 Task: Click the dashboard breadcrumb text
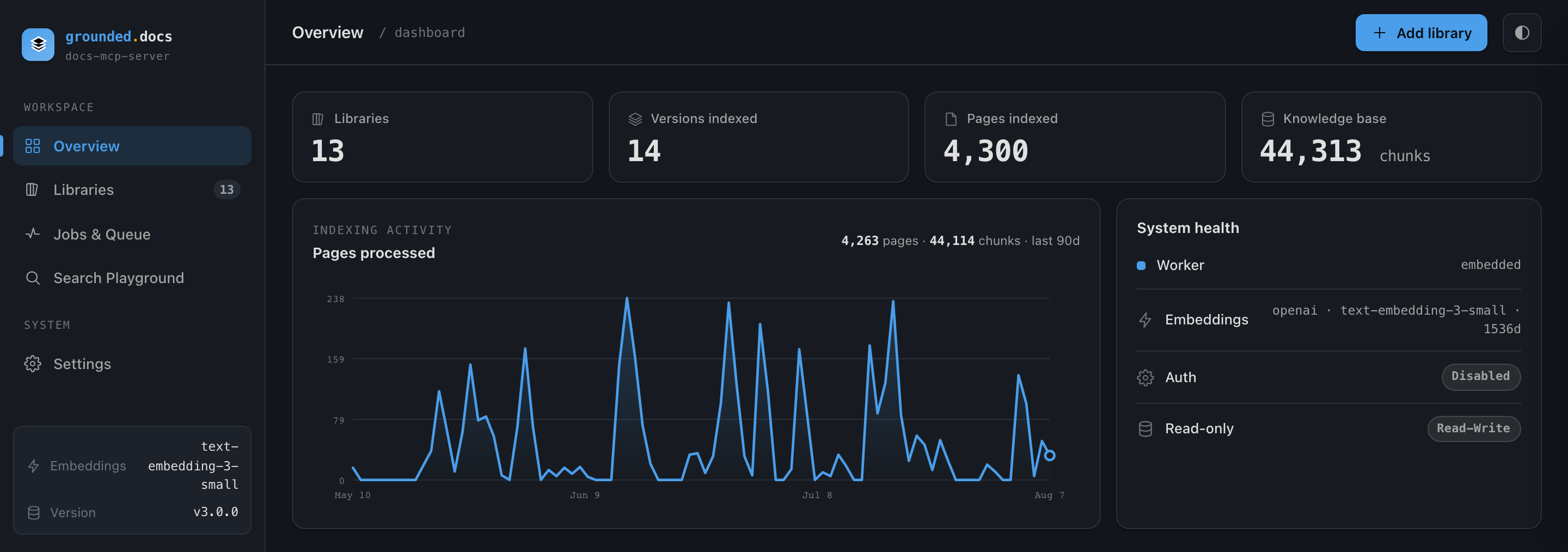[x=430, y=33]
